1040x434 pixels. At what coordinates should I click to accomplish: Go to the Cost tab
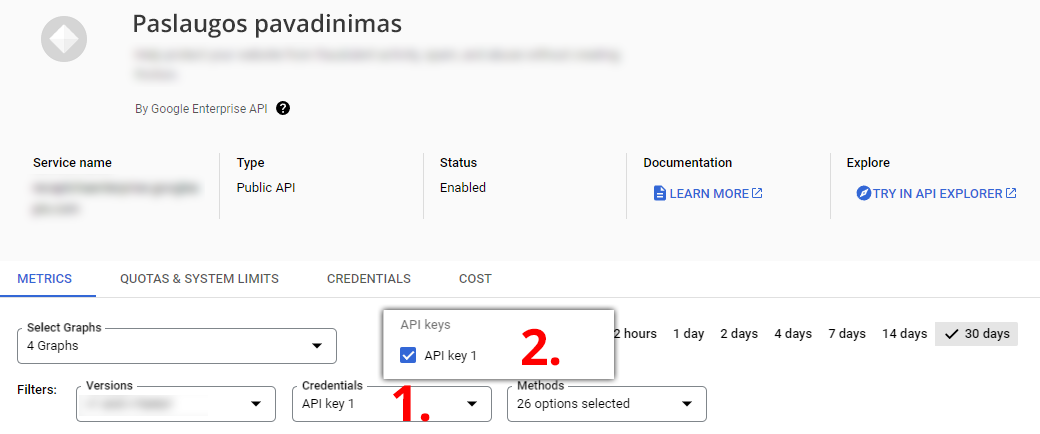(475, 279)
